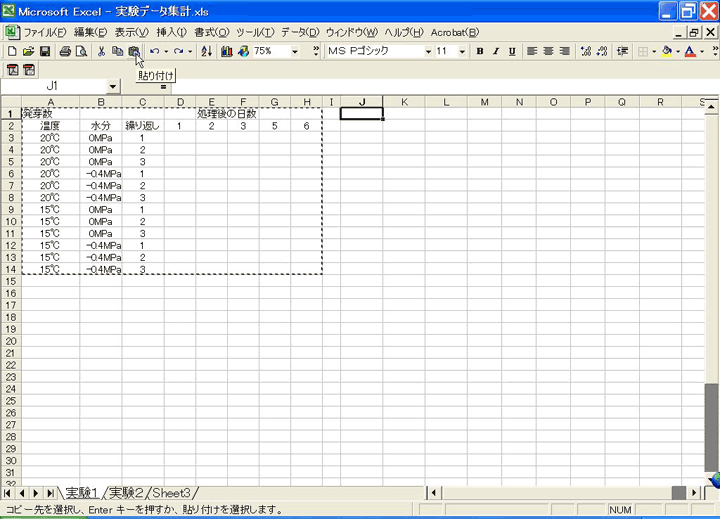
Task: Open the Print Preview icon
Action: (81, 51)
